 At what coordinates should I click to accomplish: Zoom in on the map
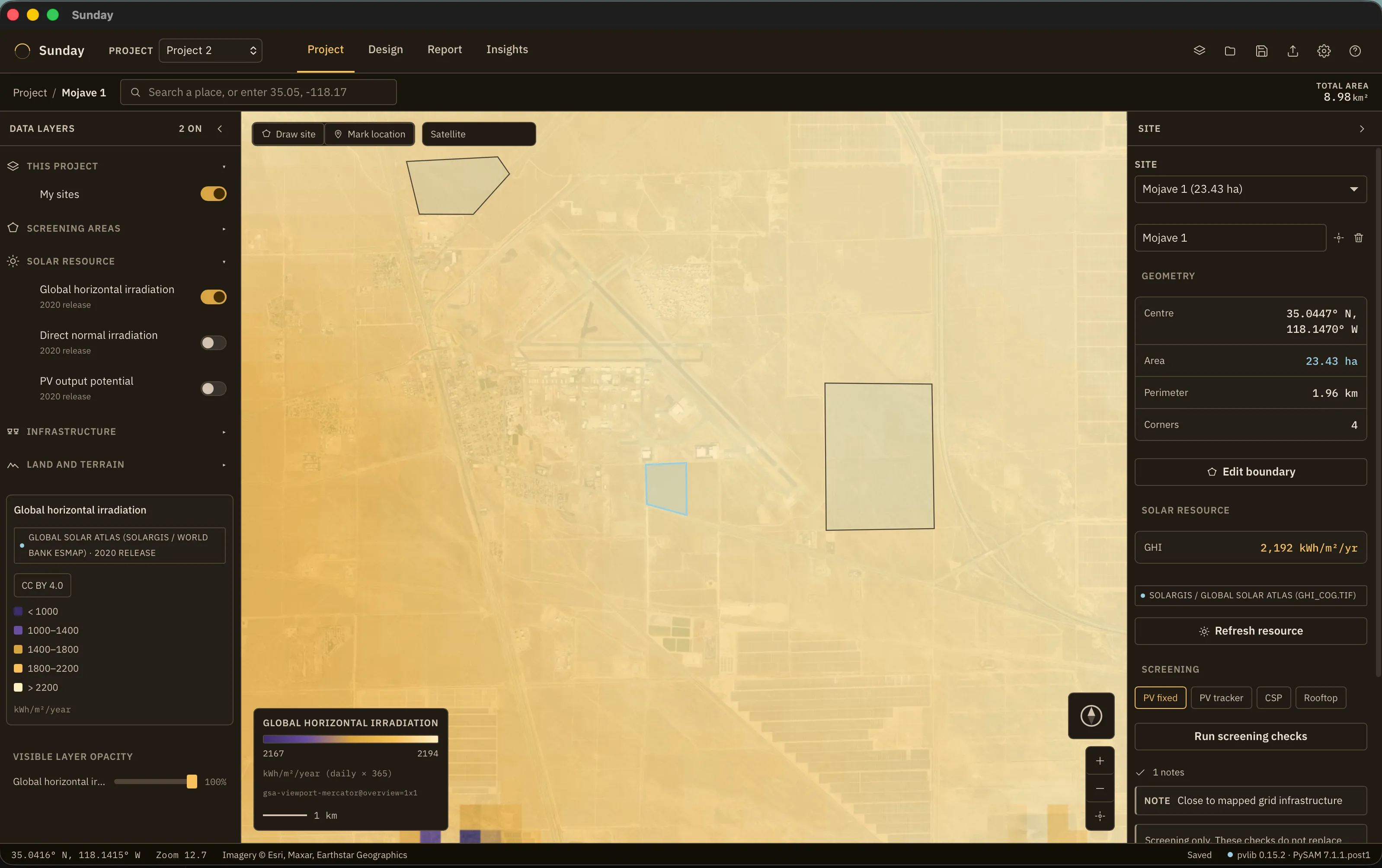pyautogui.click(x=1100, y=761)
